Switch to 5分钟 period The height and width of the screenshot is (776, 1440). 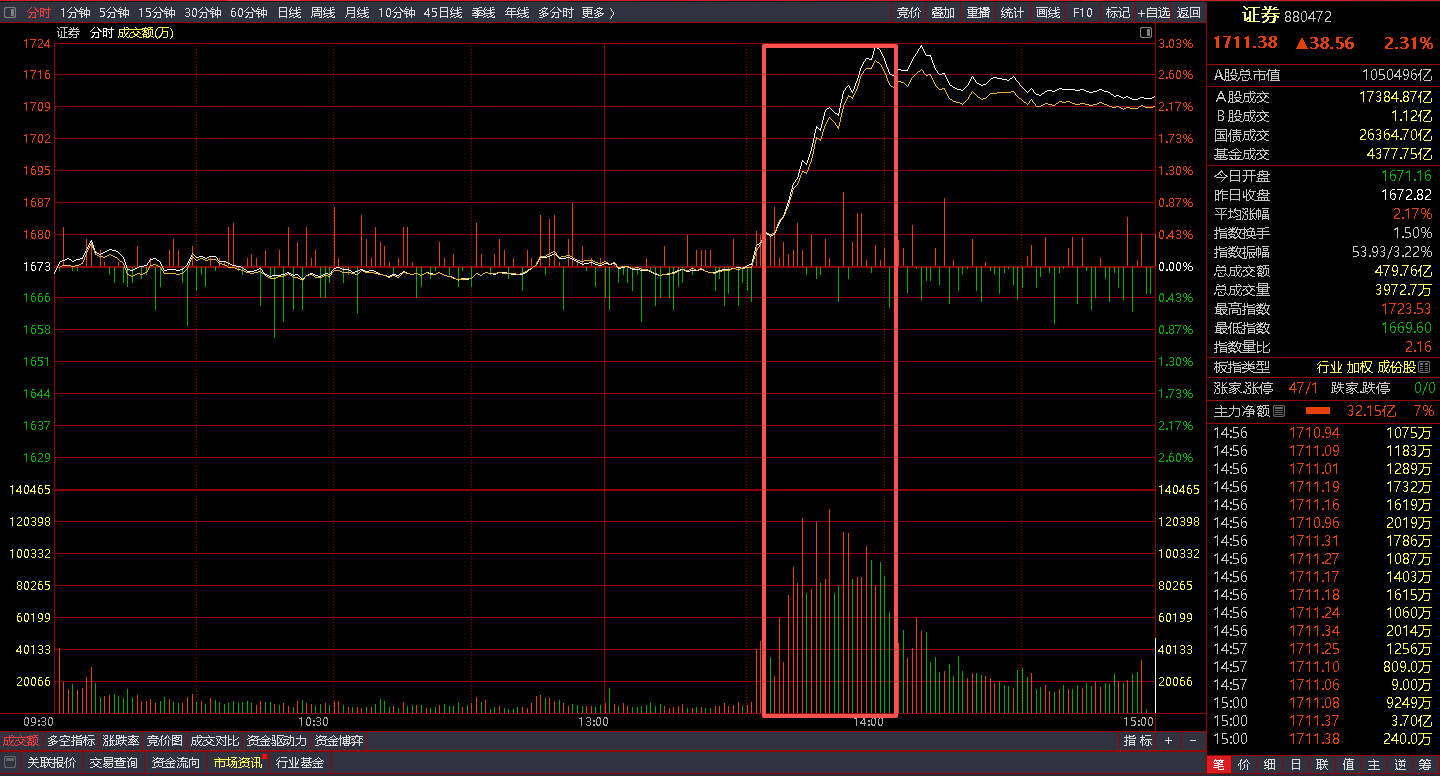114,13
